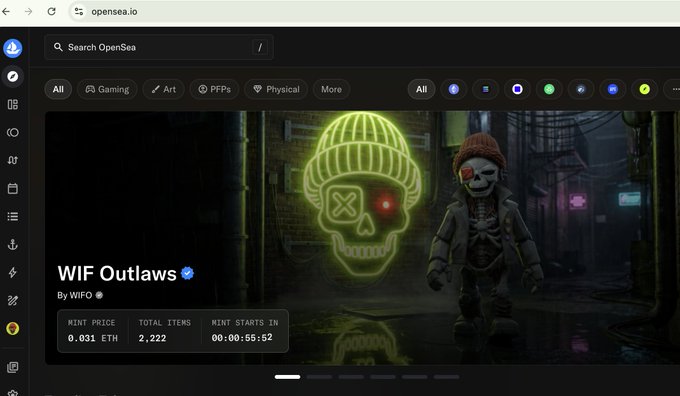
Task: Click the MINT PRICE label
Action: (92, 323)
